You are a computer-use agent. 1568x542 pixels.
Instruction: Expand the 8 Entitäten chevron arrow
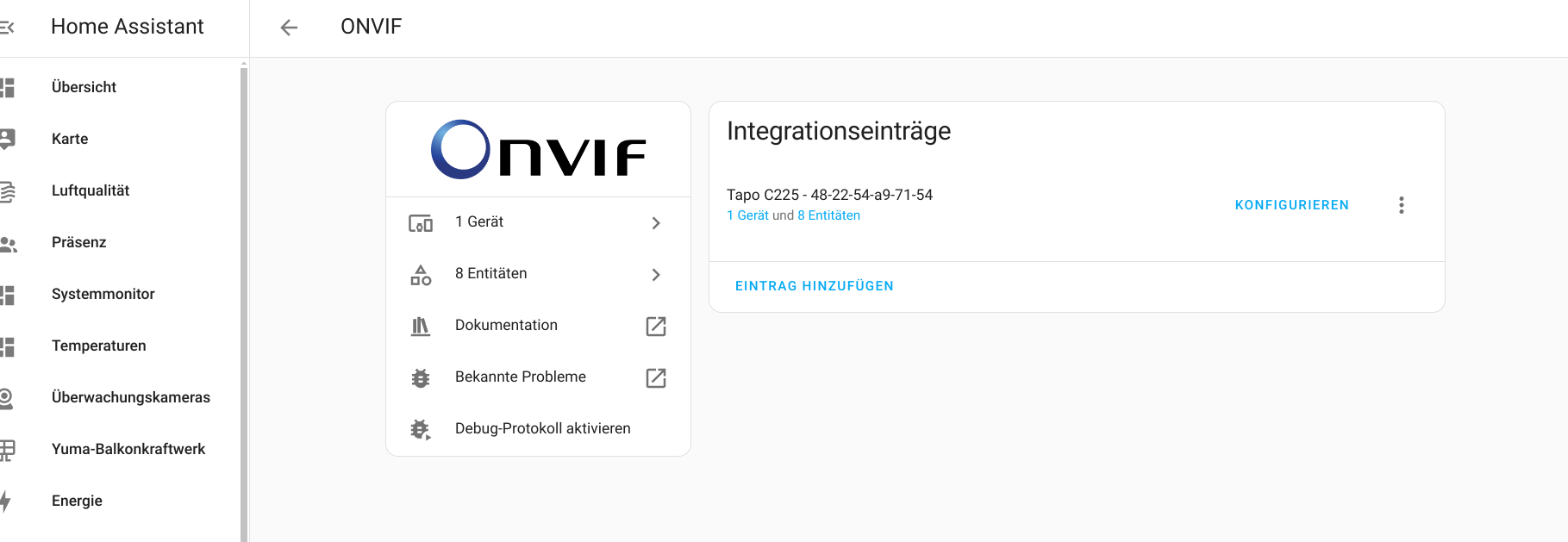656,275
